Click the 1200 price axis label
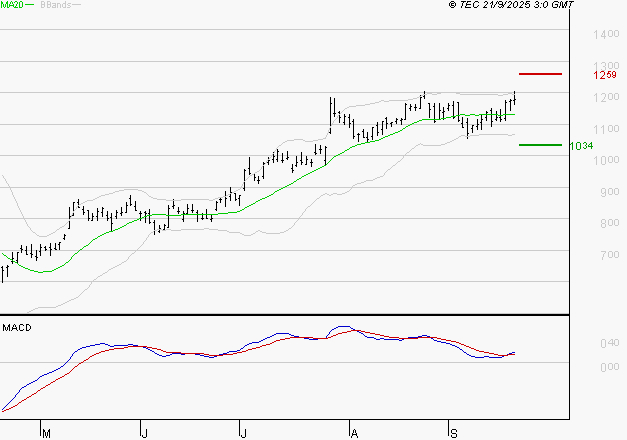Viewport: 627px width, 440px height. (x=606, y=97)
